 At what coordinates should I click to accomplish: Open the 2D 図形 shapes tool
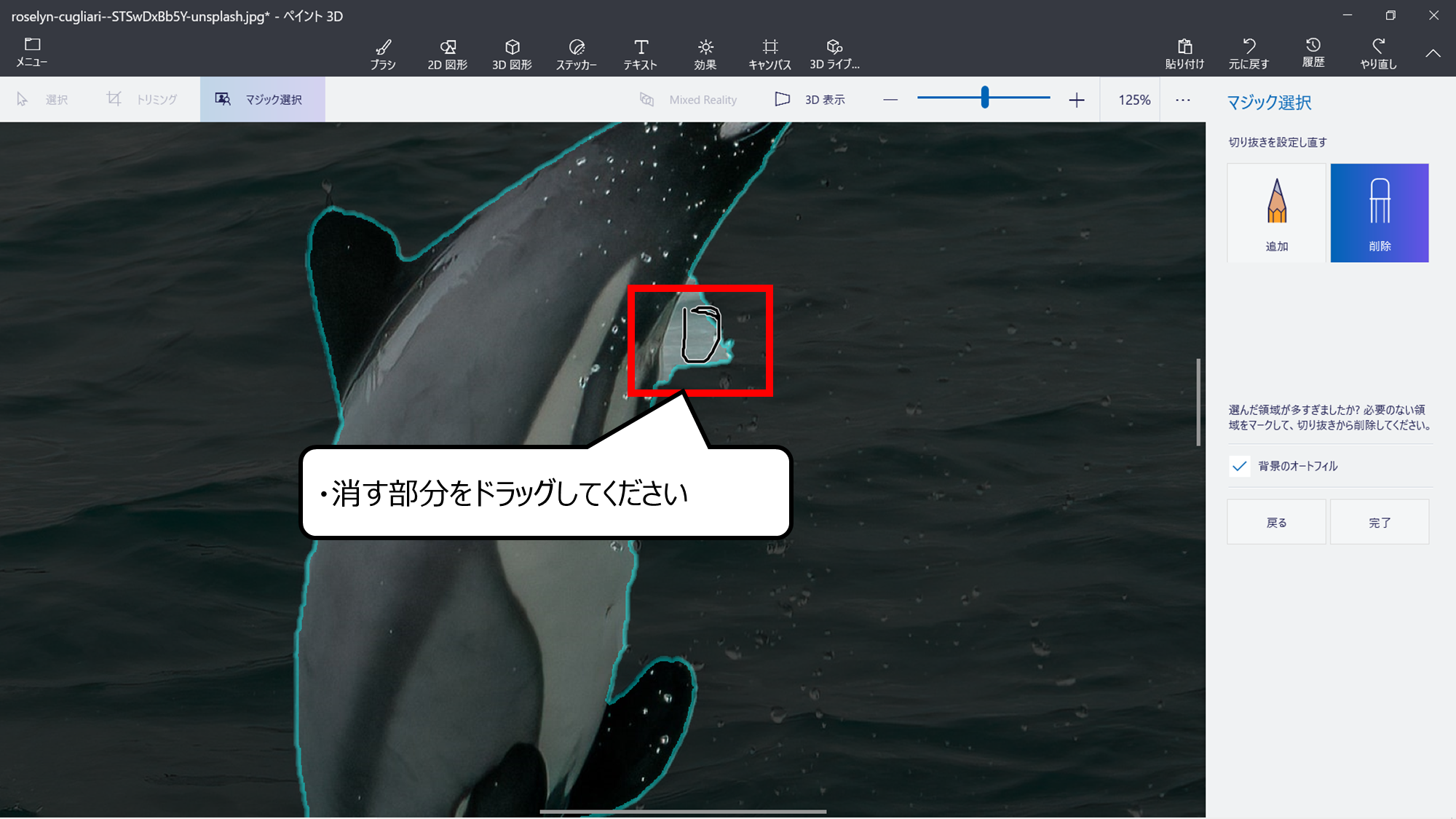point(448,55)
